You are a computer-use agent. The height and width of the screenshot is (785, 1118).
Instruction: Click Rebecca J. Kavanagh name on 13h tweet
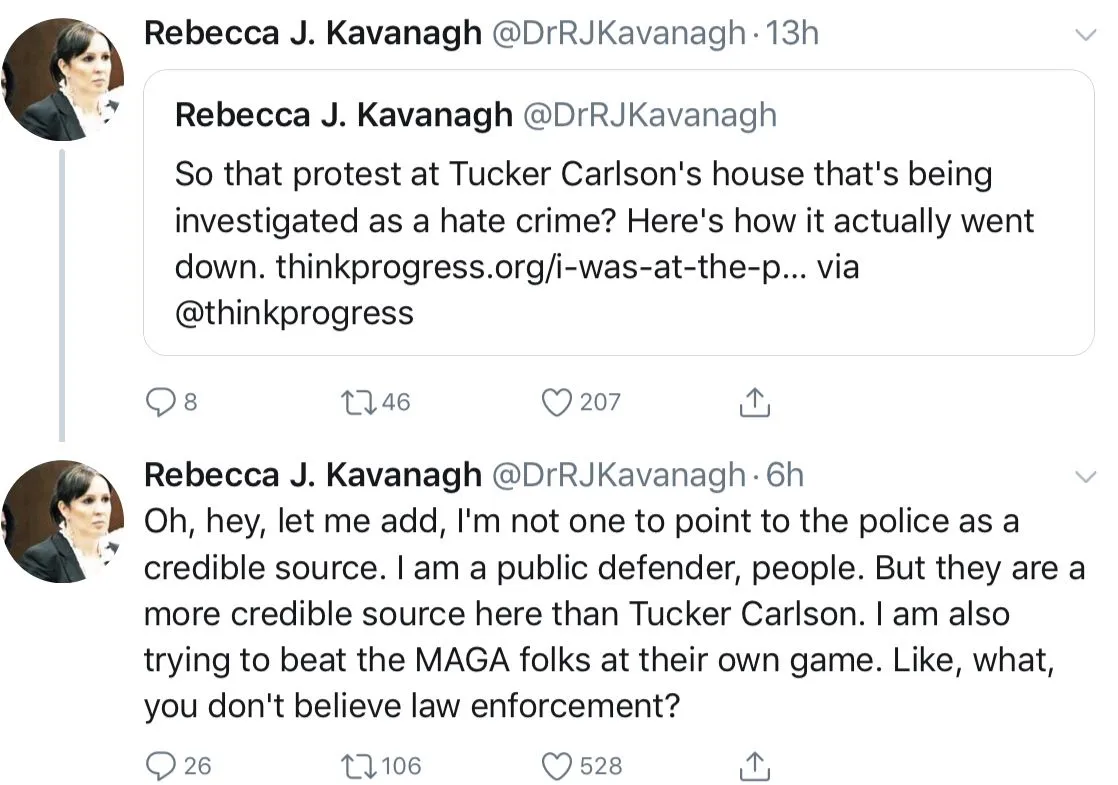(313, 33)
